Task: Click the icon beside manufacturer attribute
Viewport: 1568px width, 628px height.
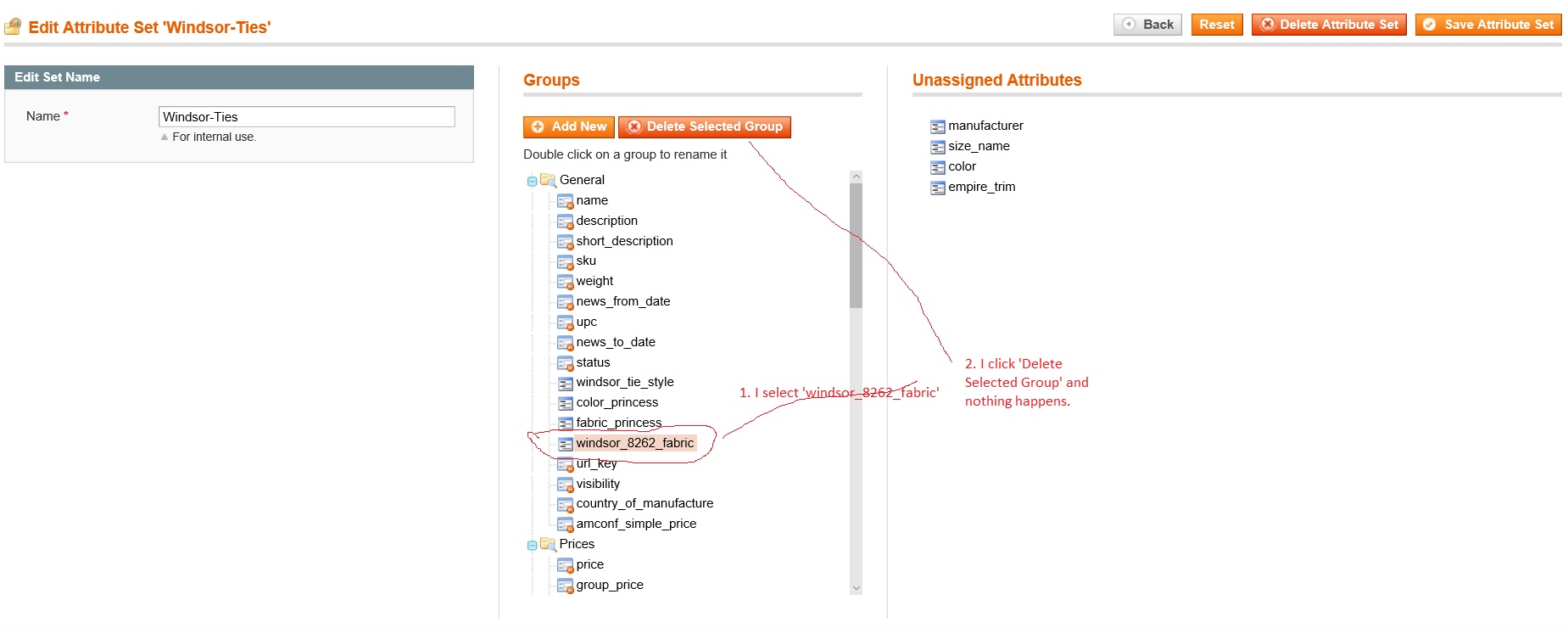Action: [x=937, y=126]
